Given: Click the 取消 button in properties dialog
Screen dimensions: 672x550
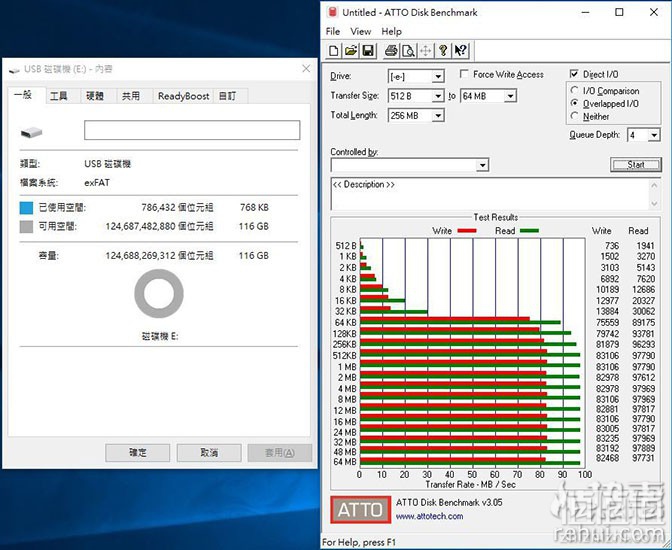Looking at the screenshot, I should (209, 453).
